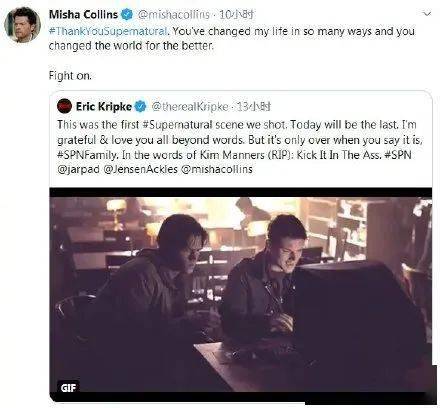Open the @mishacollins mention in quoted tweet

[217, 169]
